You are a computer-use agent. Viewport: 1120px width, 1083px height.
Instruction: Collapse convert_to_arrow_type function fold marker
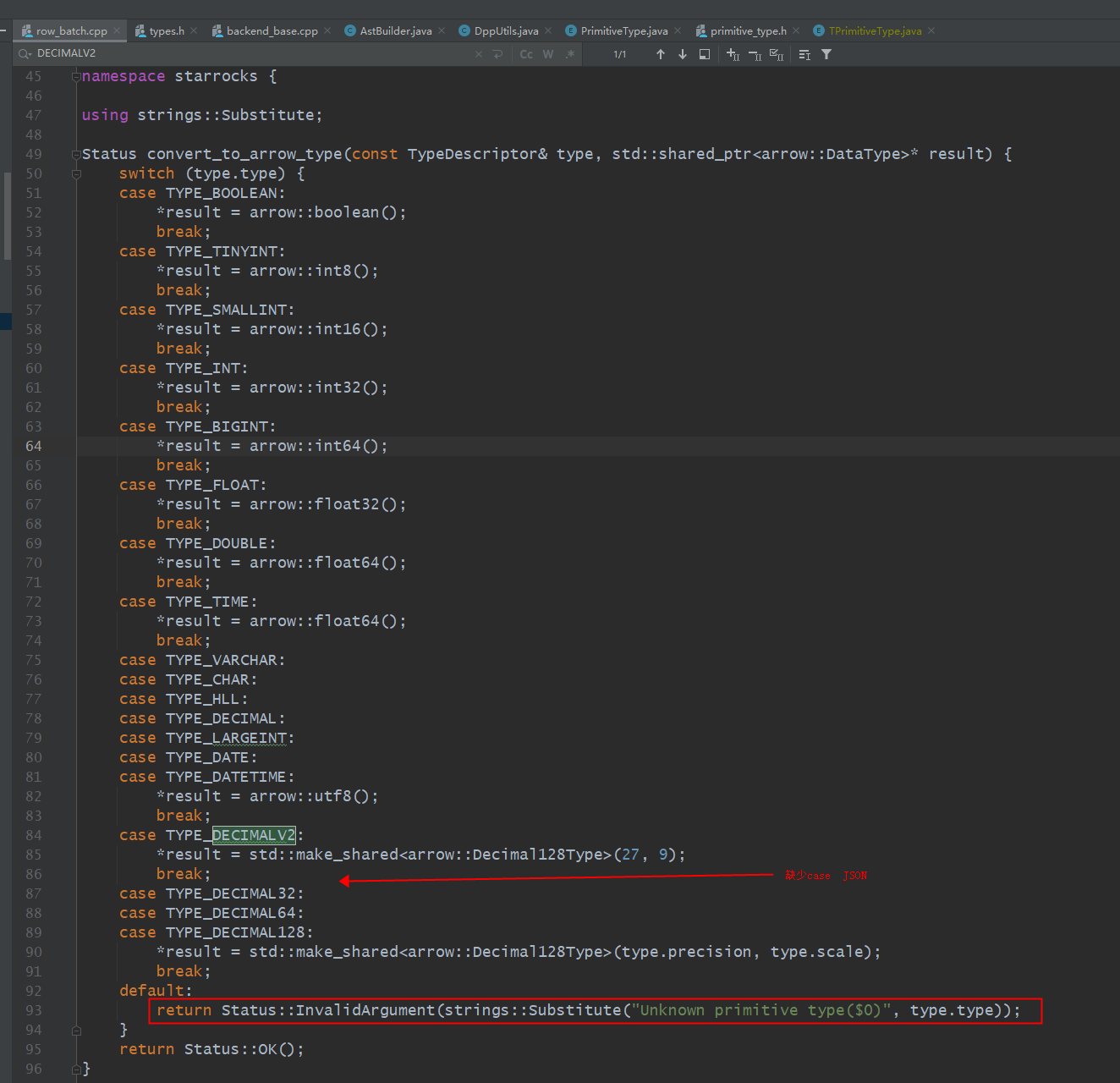[x=76, y=154]
